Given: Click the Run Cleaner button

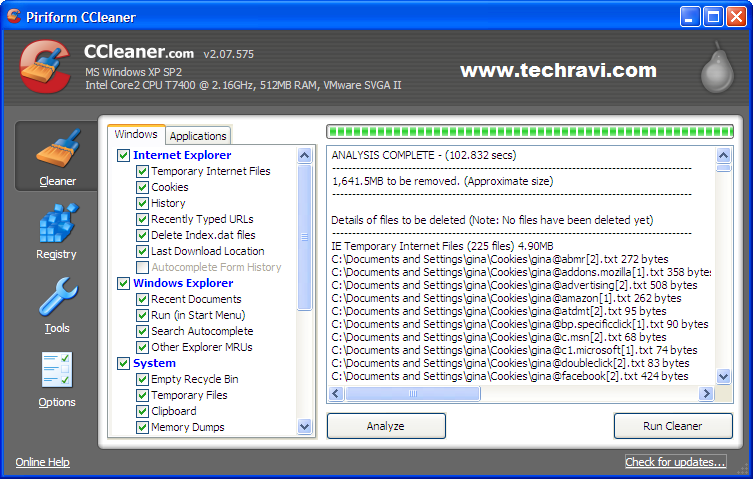Looking at the screenshot, I should click(673, 426).
